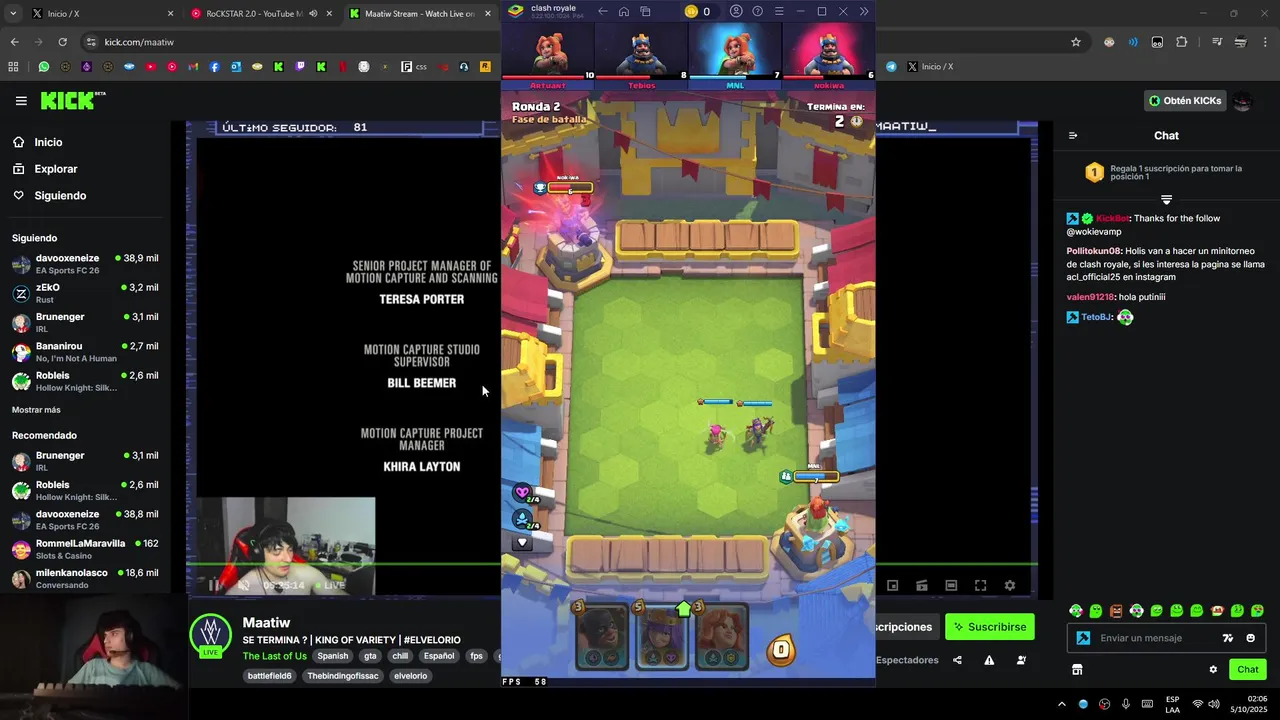This screenshot has width=1280, height=720.
Task: Open Chrome extensions puzzle icon
Action: pos(1182,42)
